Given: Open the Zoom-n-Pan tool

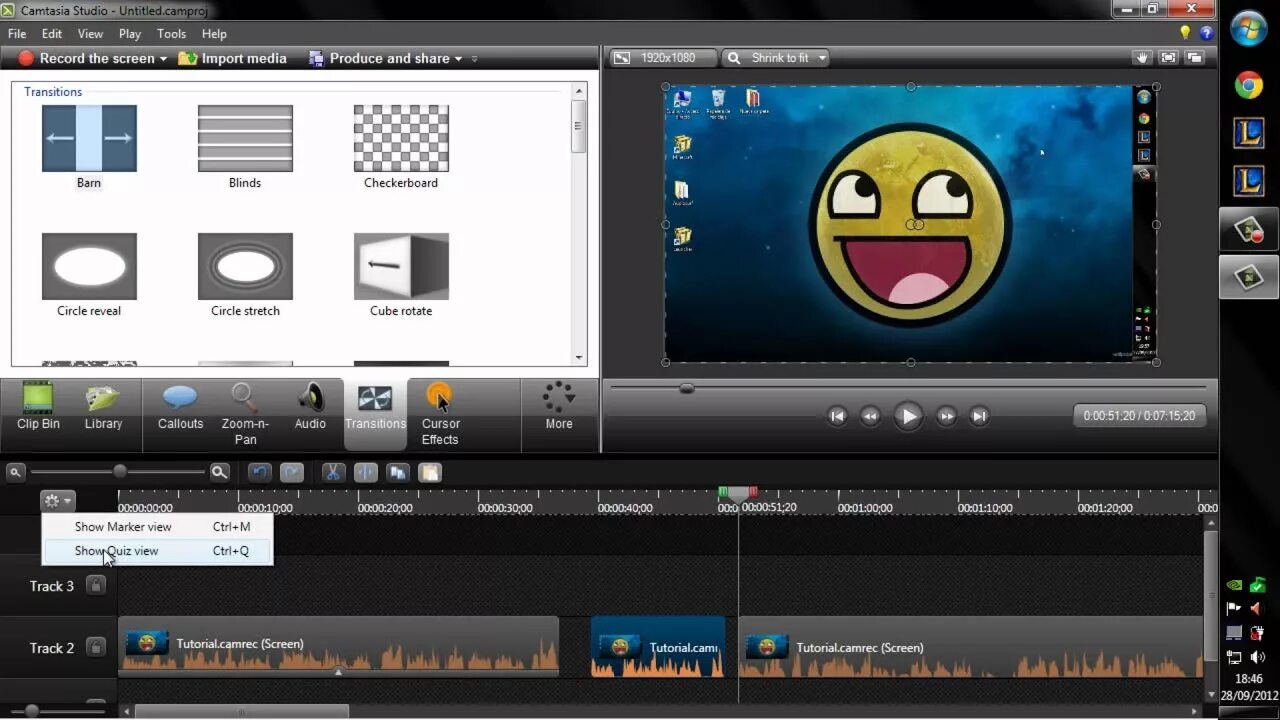Looking at the screenshot, I should tap(245, 413).
